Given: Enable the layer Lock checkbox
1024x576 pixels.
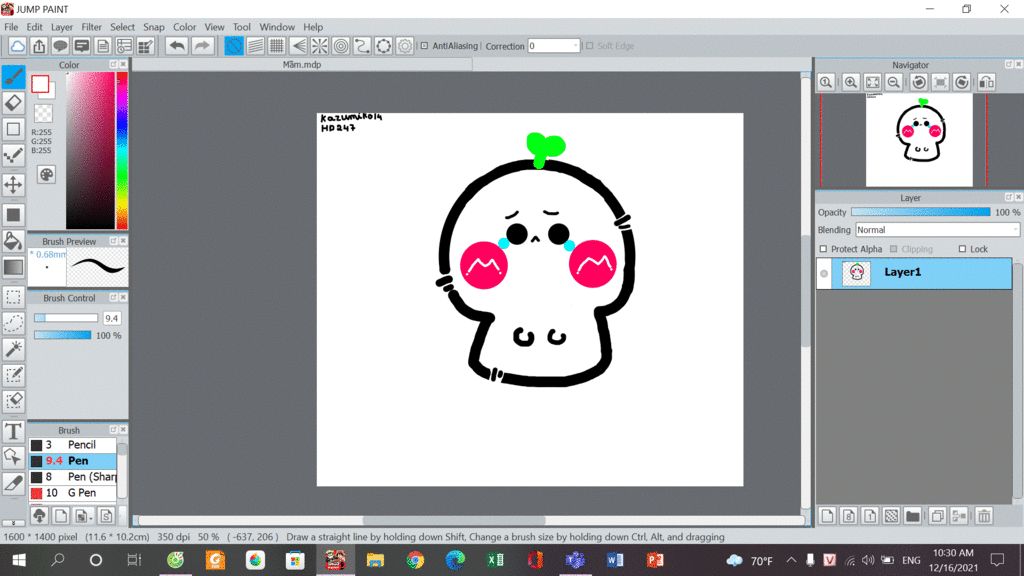Looking at the screenshot, I should (x=962, y=249).
